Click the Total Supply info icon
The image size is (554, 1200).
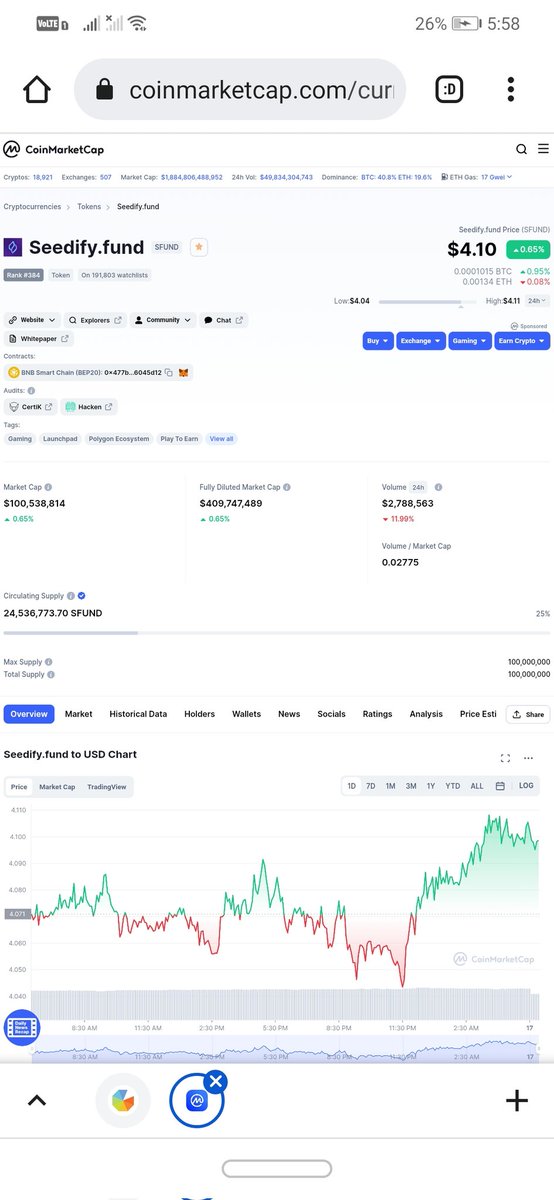point(52,674)
